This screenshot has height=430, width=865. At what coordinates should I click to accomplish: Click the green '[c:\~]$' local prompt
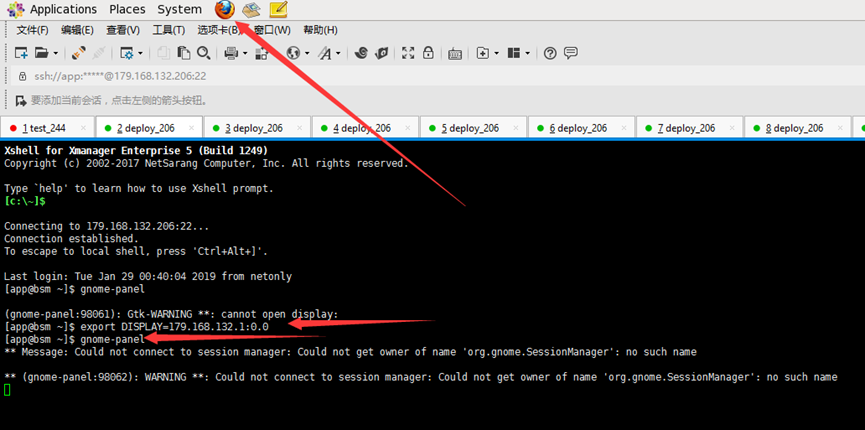[25, 201]
